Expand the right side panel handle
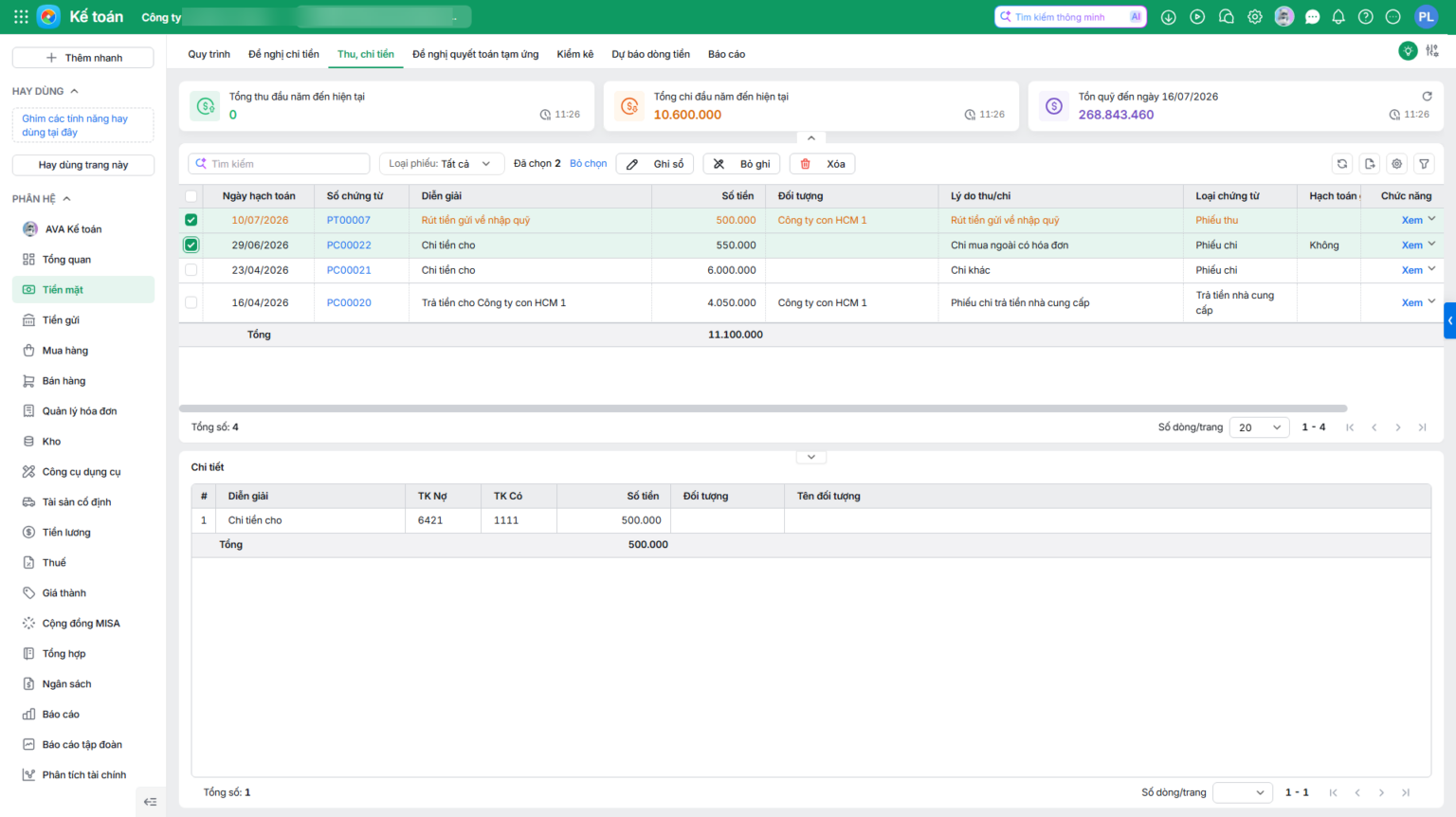 tap(1450, 319)
